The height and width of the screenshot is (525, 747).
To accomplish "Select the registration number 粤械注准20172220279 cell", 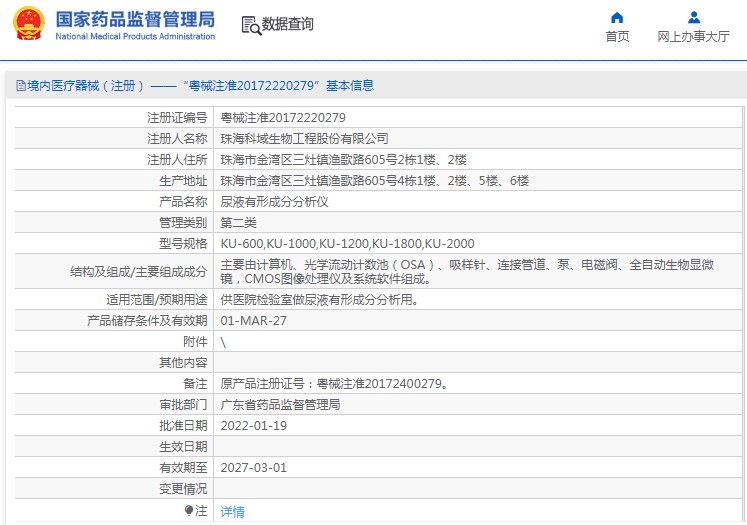I will tap(283, 117).
